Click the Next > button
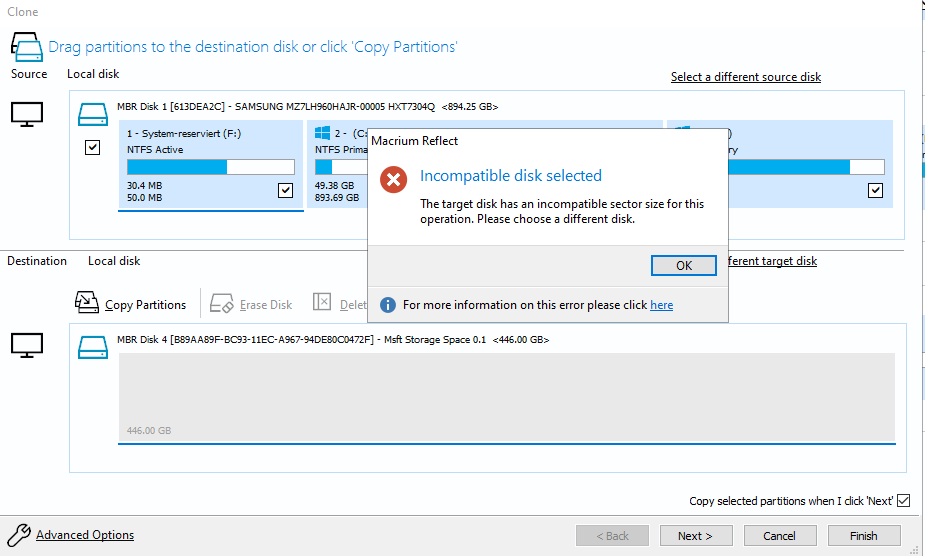The width and height of the screenshot is (925, 556). coord(696,536)
